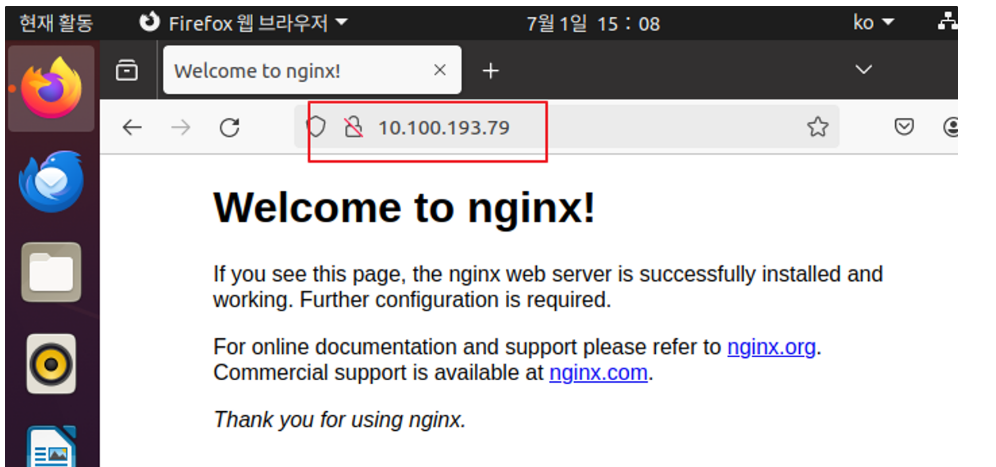Click the Further configuration is required text
This screenshot has width=996, height=467.
pos(455,299)
